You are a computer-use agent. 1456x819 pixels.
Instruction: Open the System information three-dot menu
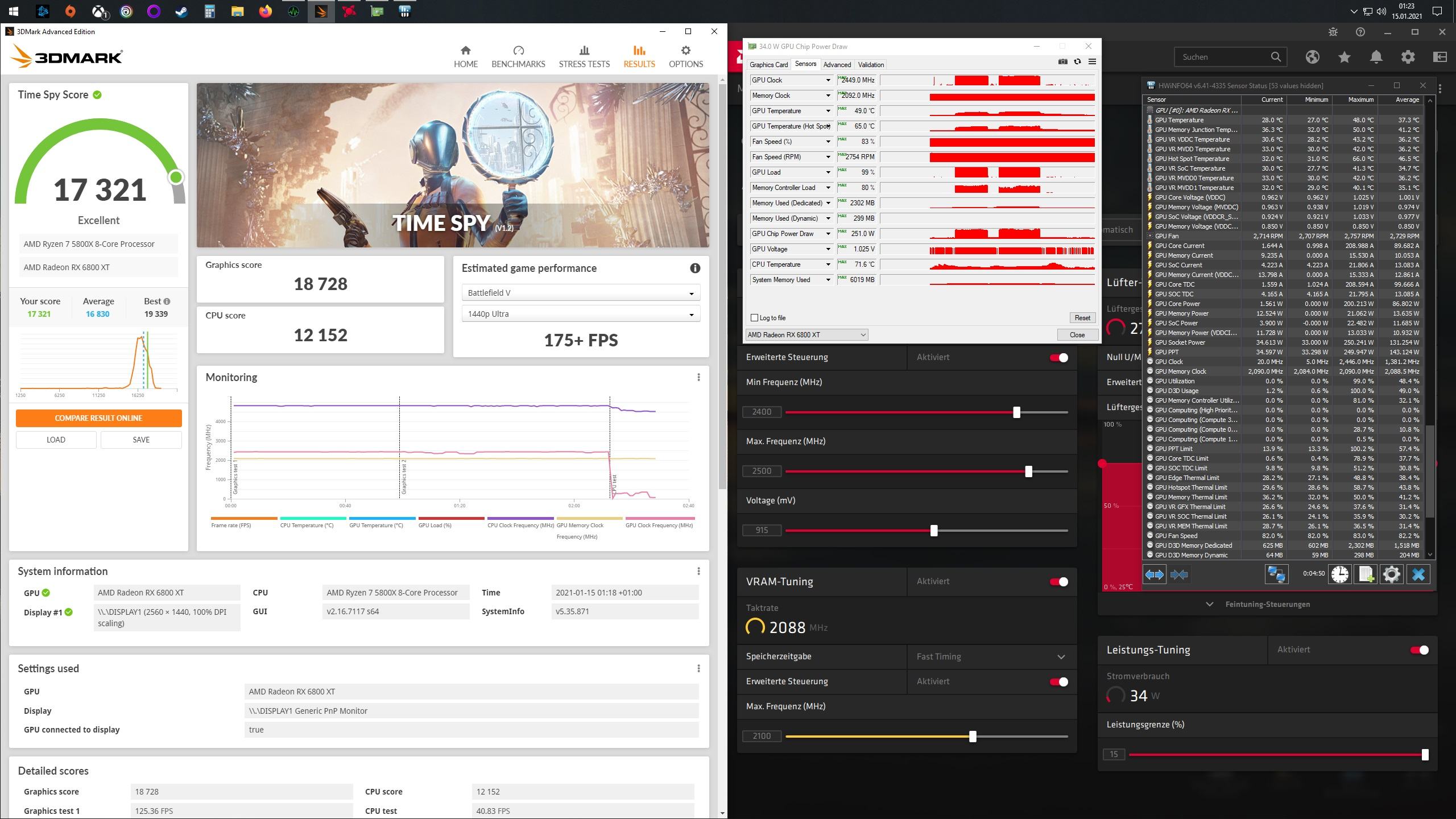pos(698,571)
